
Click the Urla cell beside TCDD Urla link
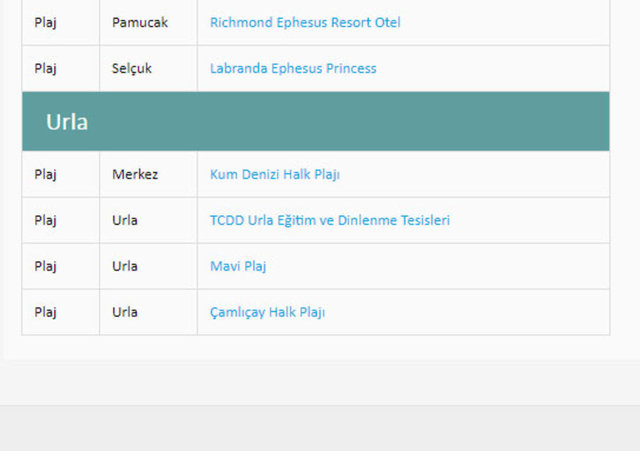(x=125, y=220)
